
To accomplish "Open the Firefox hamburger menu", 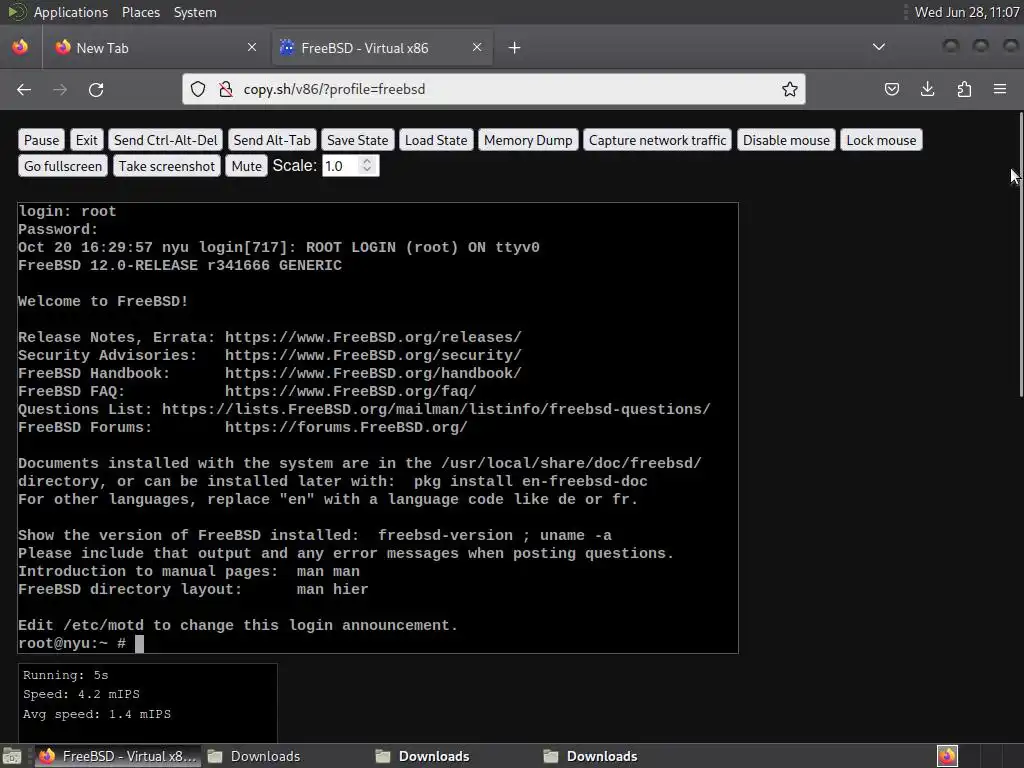I will click(1000, 89).
